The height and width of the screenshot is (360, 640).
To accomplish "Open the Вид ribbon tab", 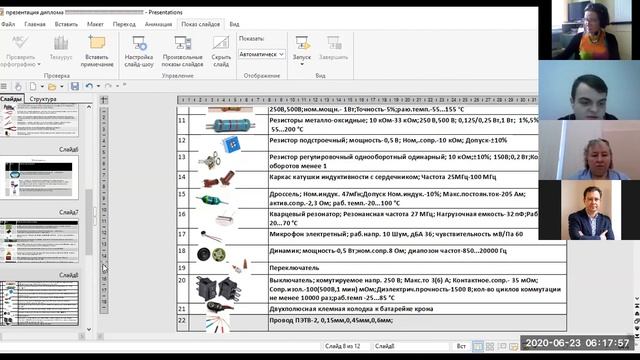I will click(x=234, y=24).
